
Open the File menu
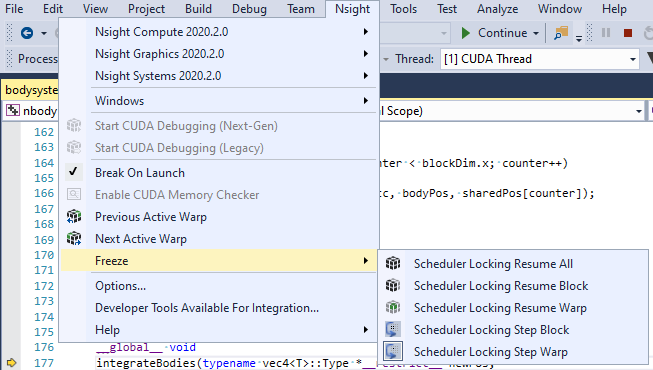pos(14,9)
